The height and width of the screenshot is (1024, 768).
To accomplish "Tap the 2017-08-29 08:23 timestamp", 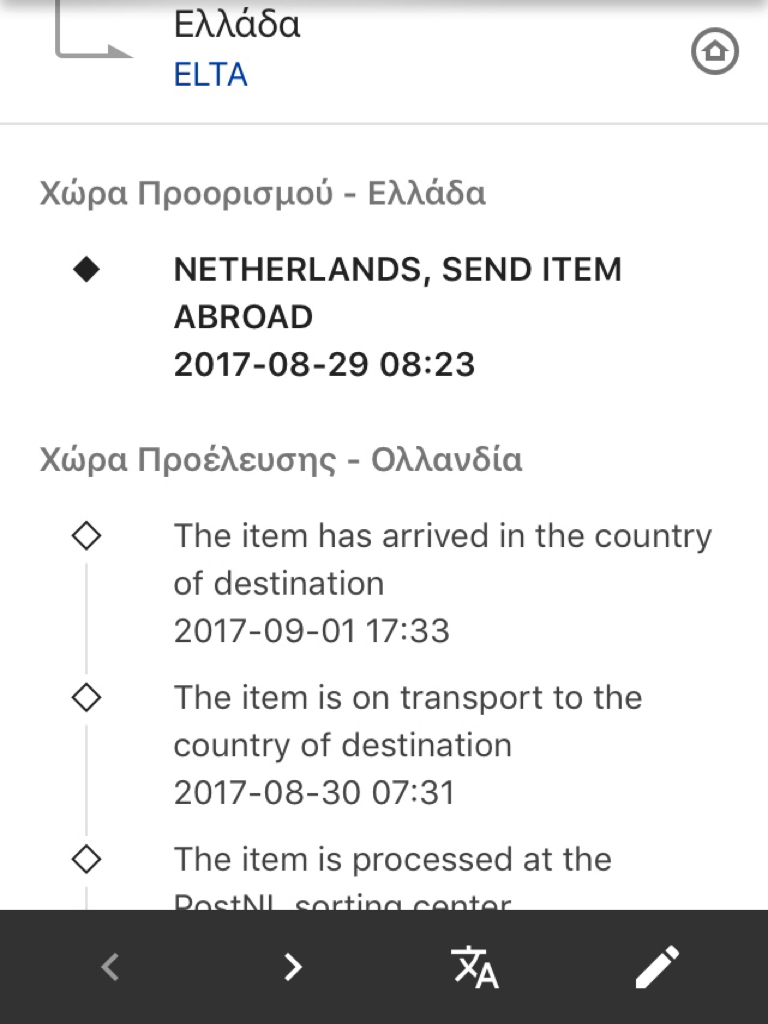I will point(324,364).
